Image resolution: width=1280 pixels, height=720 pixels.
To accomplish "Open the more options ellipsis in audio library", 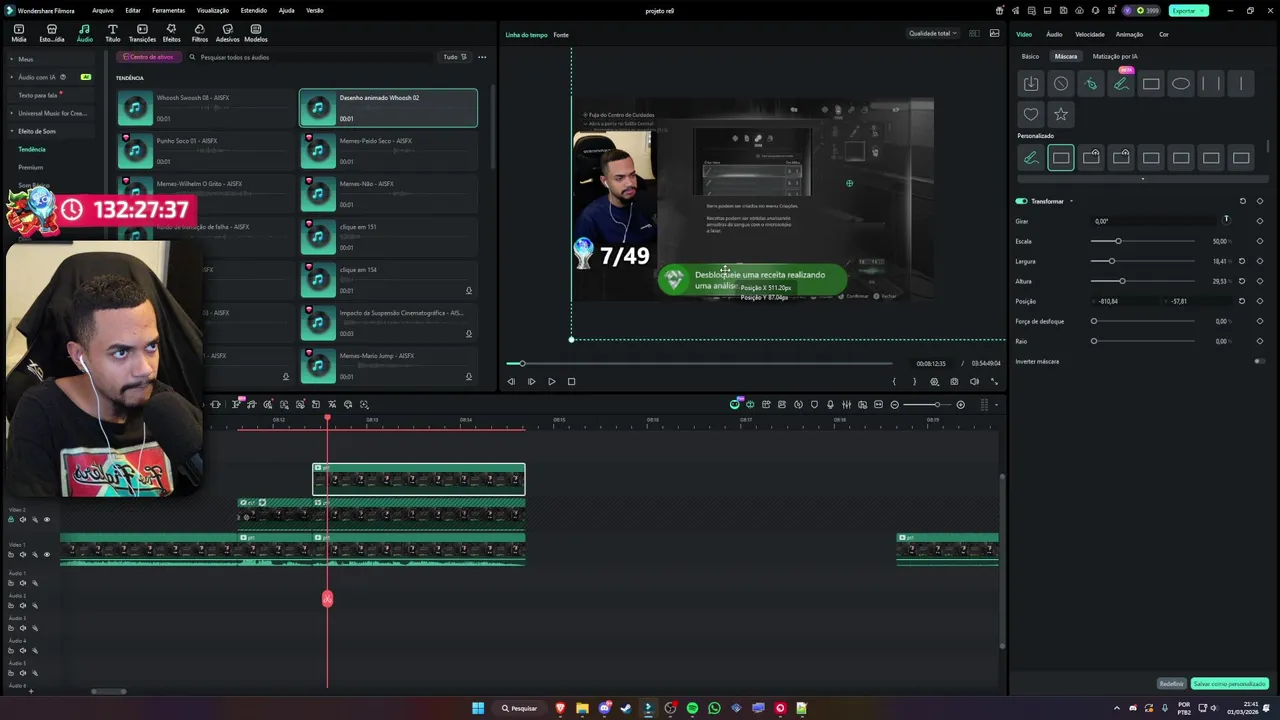I will coord(481,57).
